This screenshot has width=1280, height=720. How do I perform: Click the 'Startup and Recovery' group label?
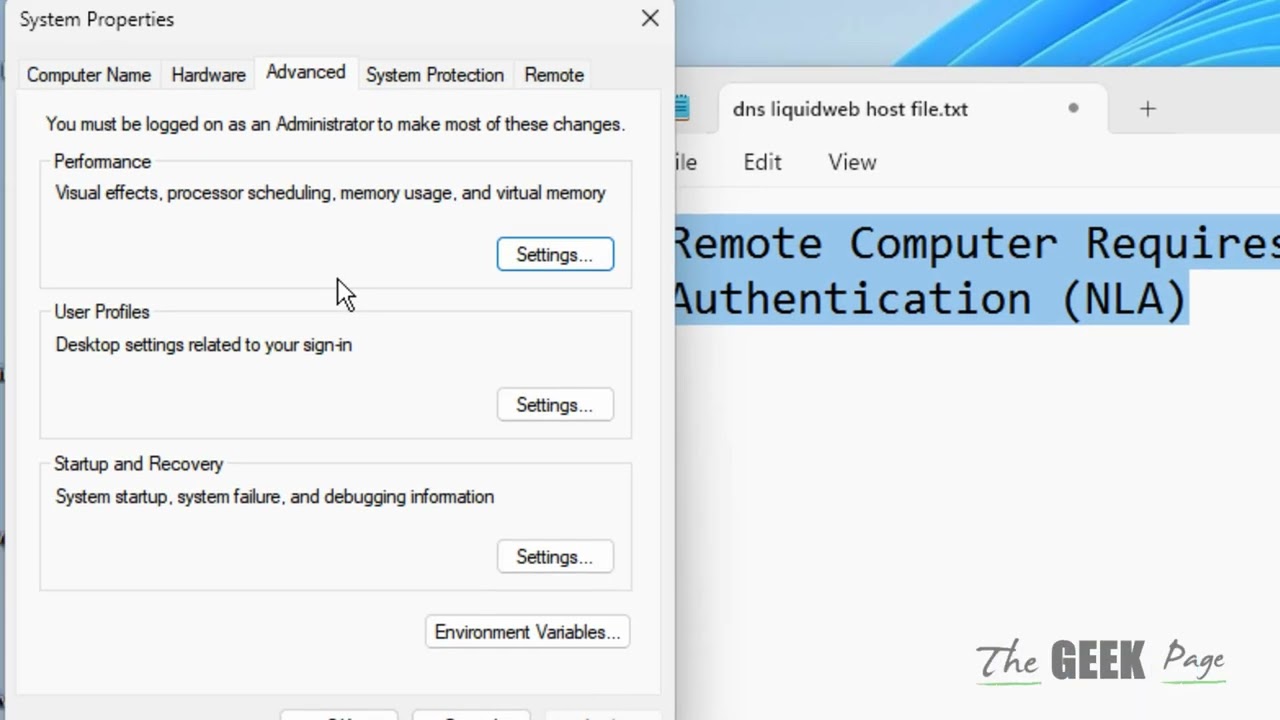(x=138, y=464)
